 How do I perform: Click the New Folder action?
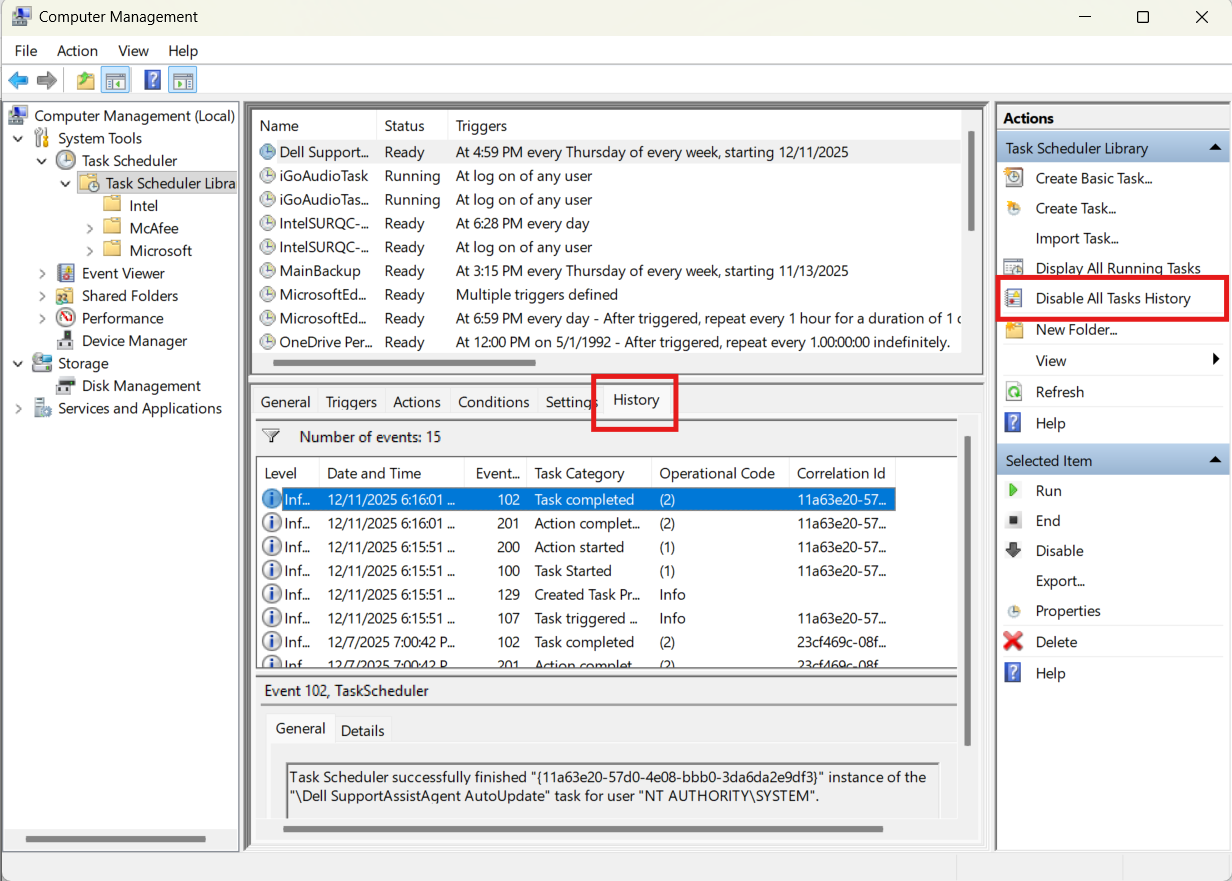point(1076,329)
